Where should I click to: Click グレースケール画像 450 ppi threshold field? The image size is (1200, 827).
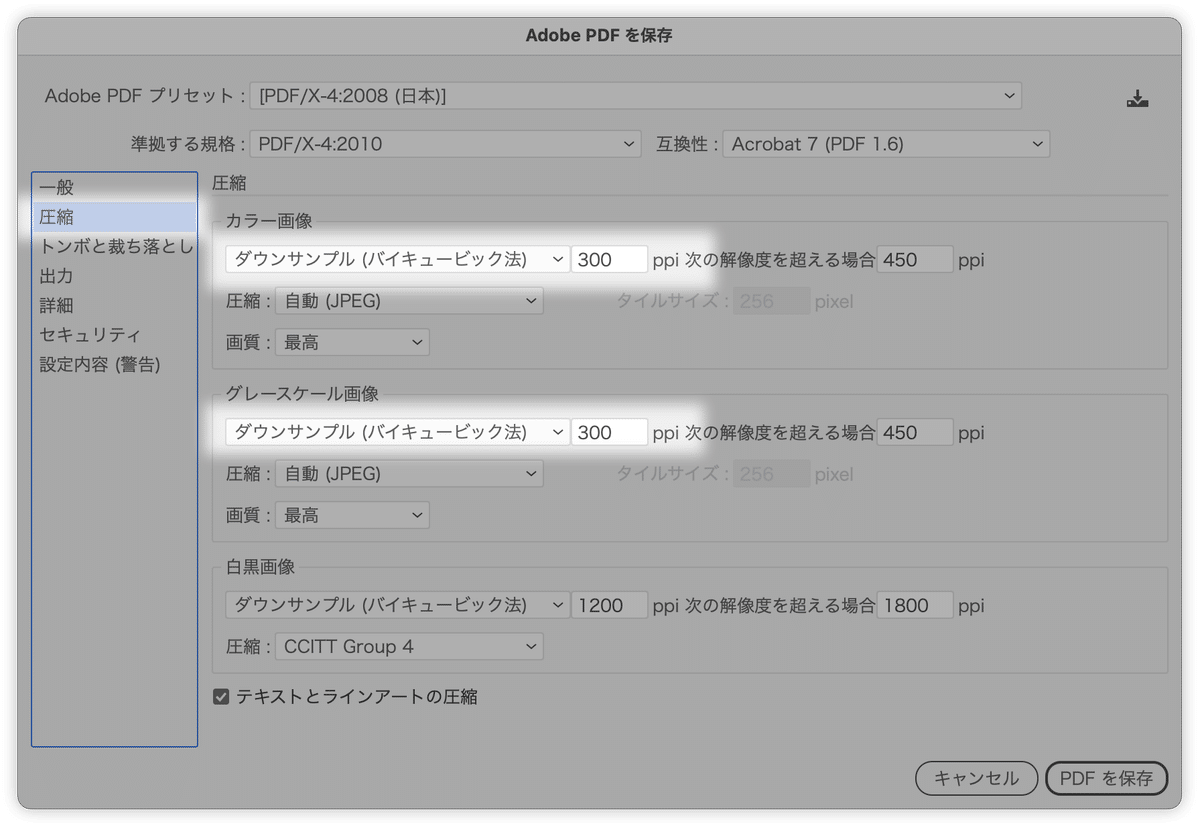[x=915, y=433]
